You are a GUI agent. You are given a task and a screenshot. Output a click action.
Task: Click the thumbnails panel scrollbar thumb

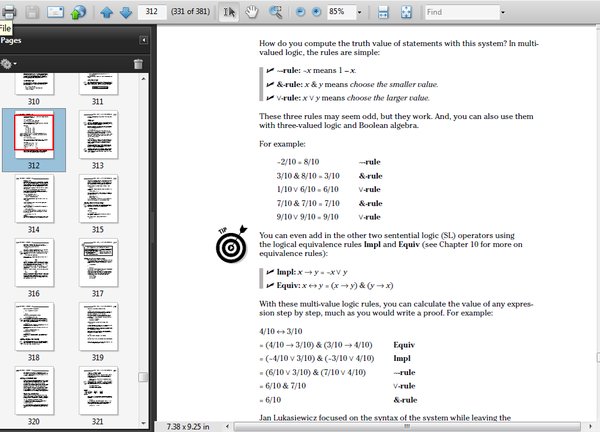pos(143,377)
